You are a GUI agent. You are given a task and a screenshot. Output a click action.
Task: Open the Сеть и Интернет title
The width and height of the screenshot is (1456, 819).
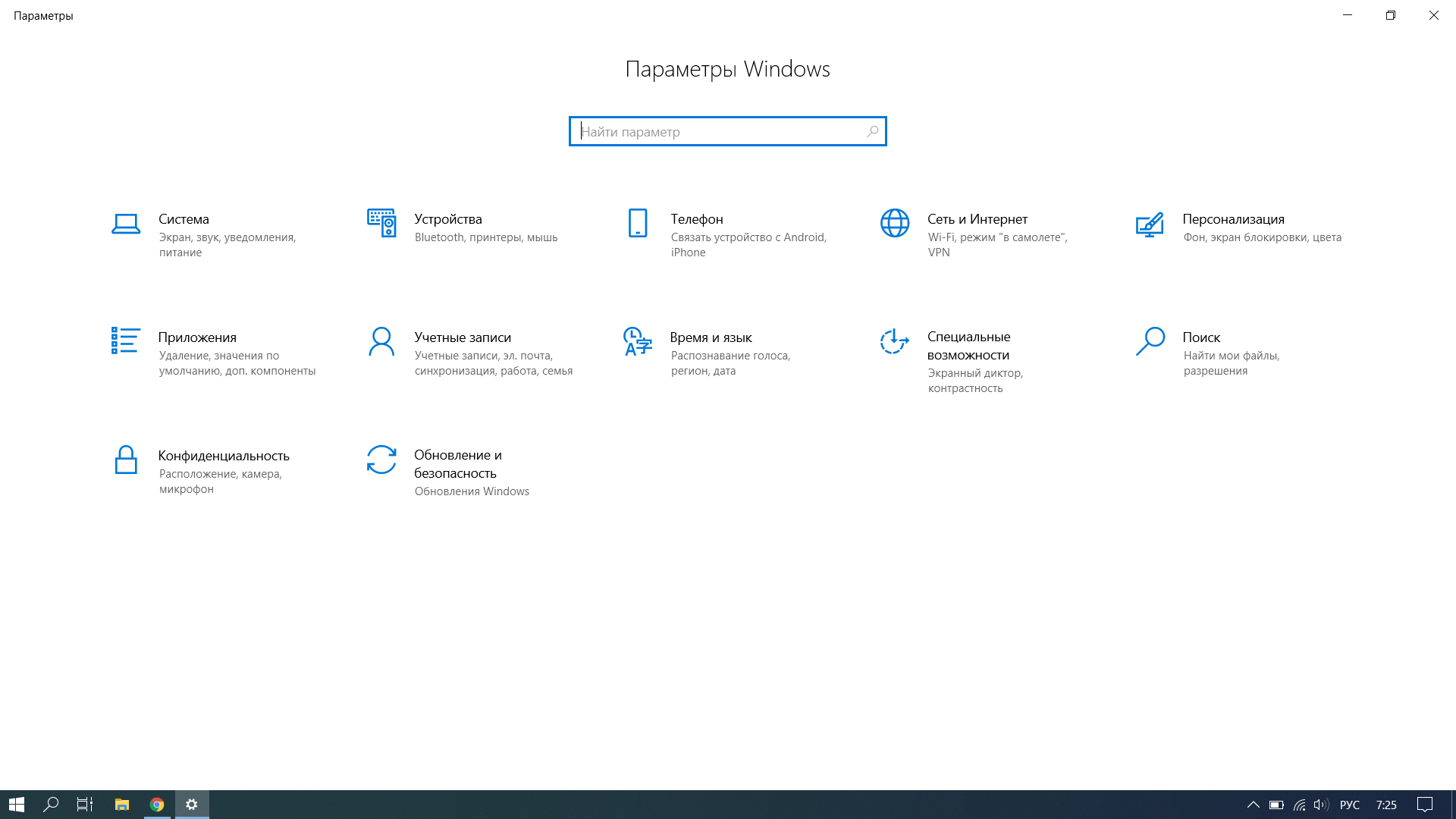click(977, 219)
